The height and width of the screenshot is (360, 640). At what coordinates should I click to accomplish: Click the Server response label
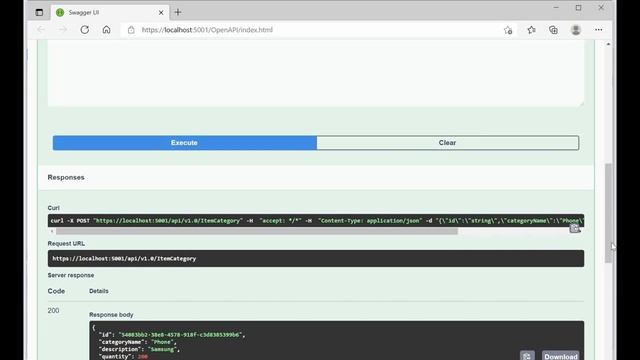coord(71,275)
